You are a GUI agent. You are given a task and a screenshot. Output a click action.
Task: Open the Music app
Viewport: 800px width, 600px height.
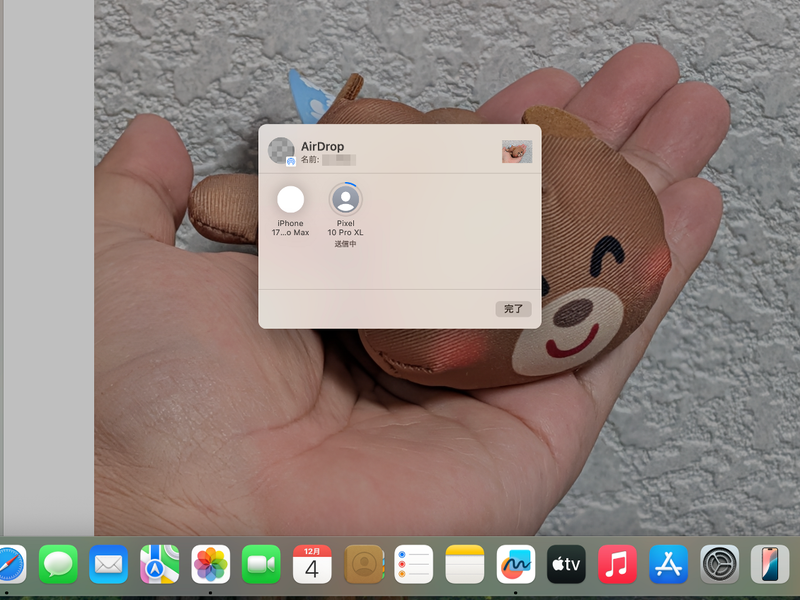tap(617, 565)
